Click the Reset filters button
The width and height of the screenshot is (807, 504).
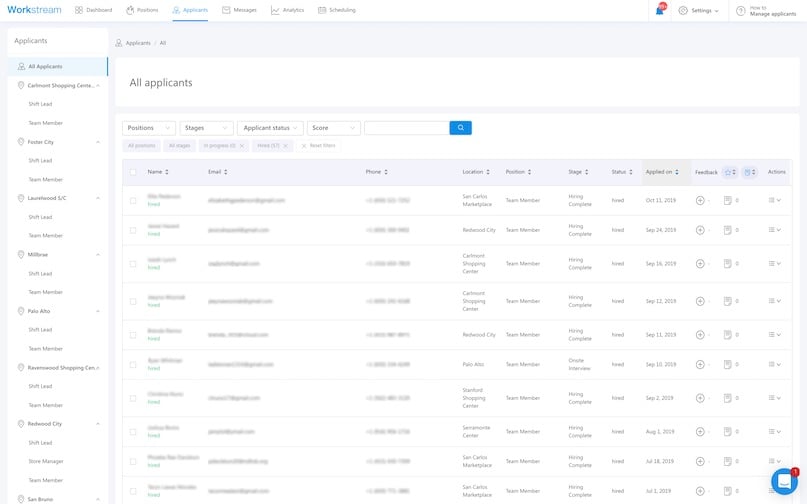click(x=318, y=146)
